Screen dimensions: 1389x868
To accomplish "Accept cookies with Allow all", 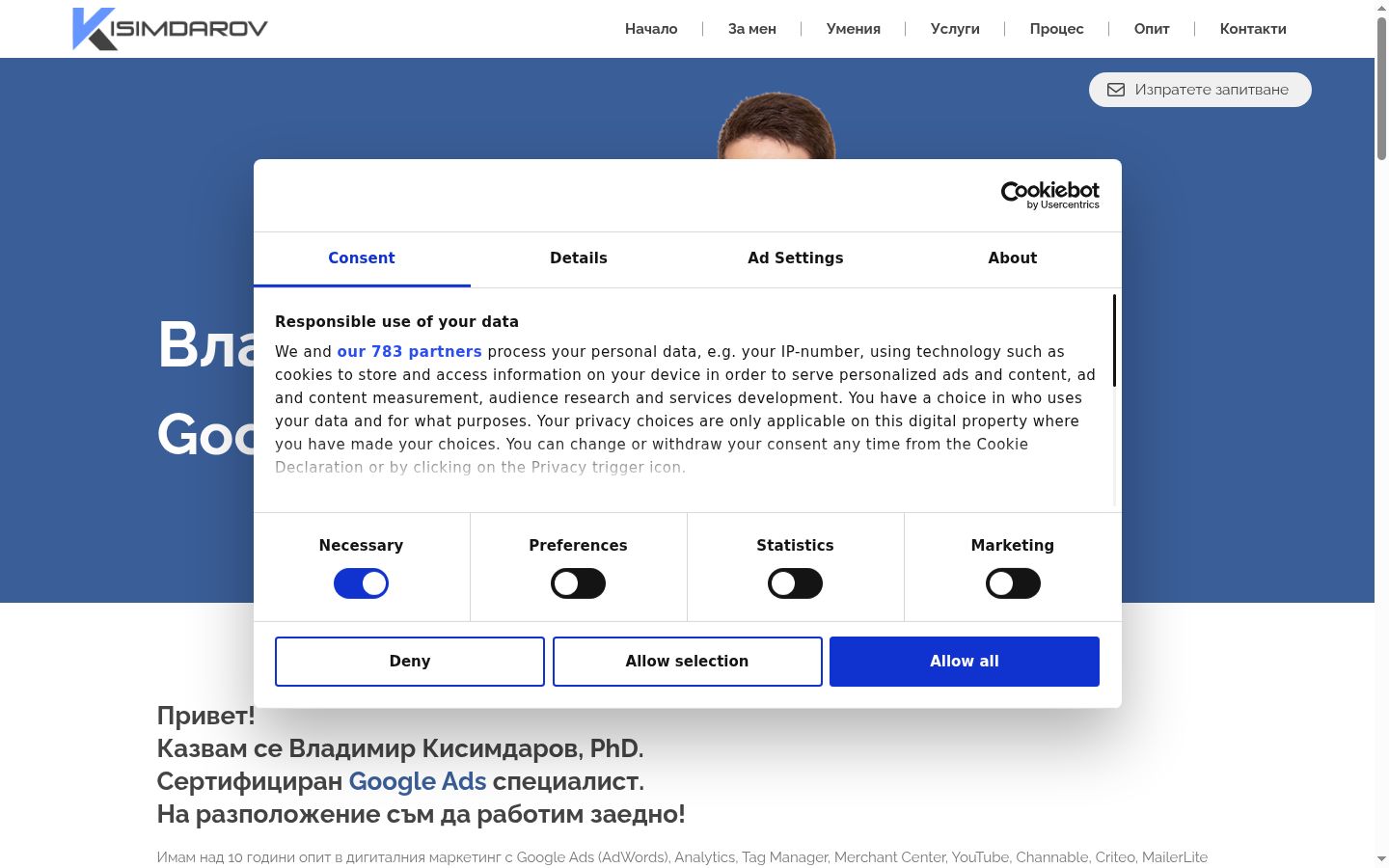I will pyautogui.click(x=965, y=662).
